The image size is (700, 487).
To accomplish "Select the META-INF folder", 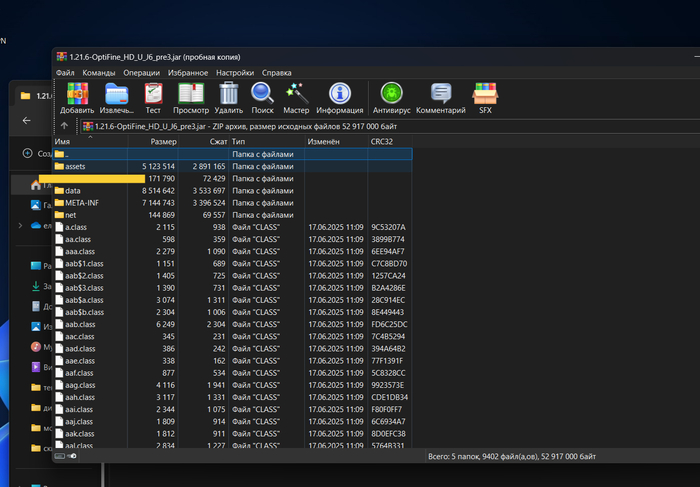I will pos(82,202).
